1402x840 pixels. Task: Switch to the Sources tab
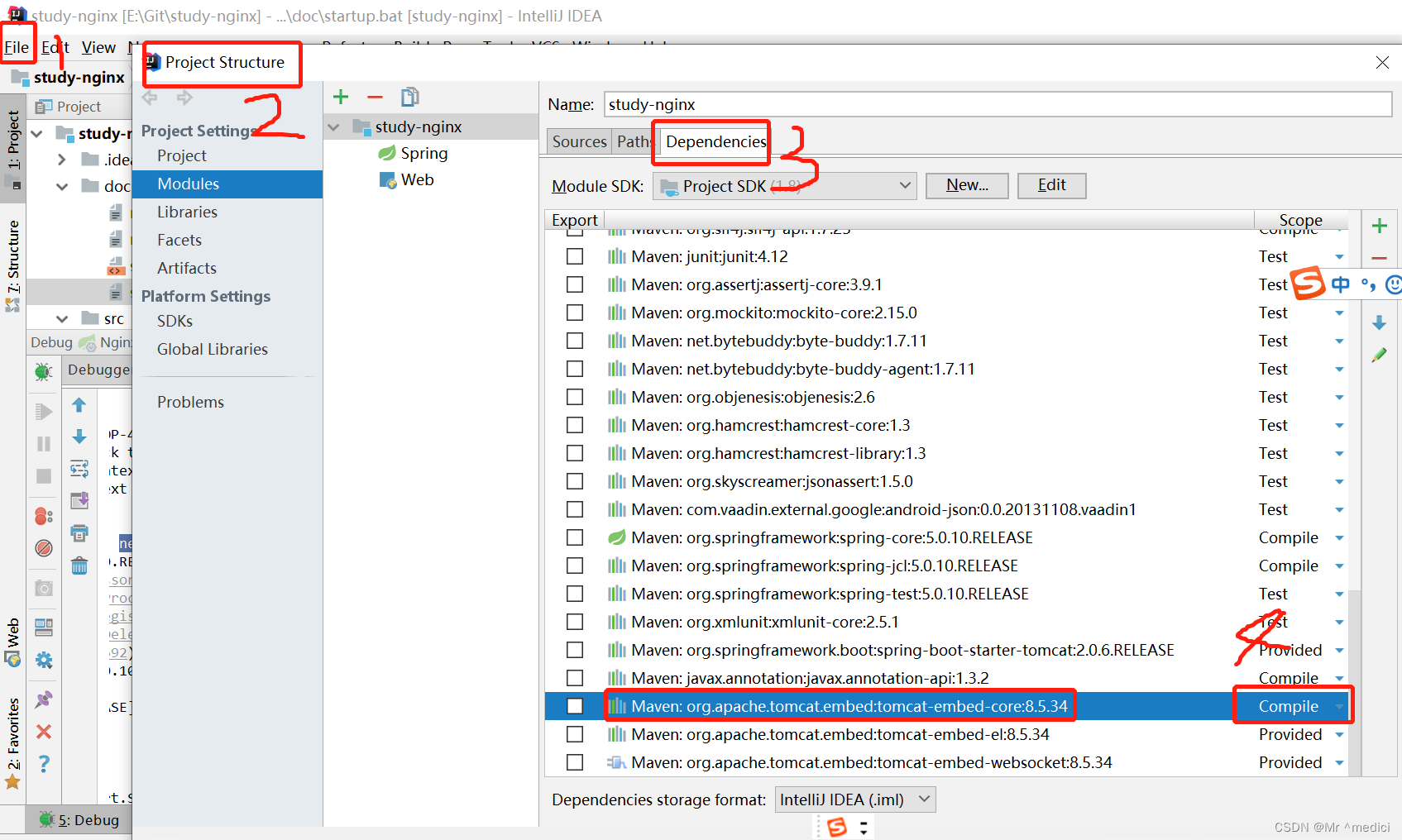pyautogui.click(x=579, y=141)
